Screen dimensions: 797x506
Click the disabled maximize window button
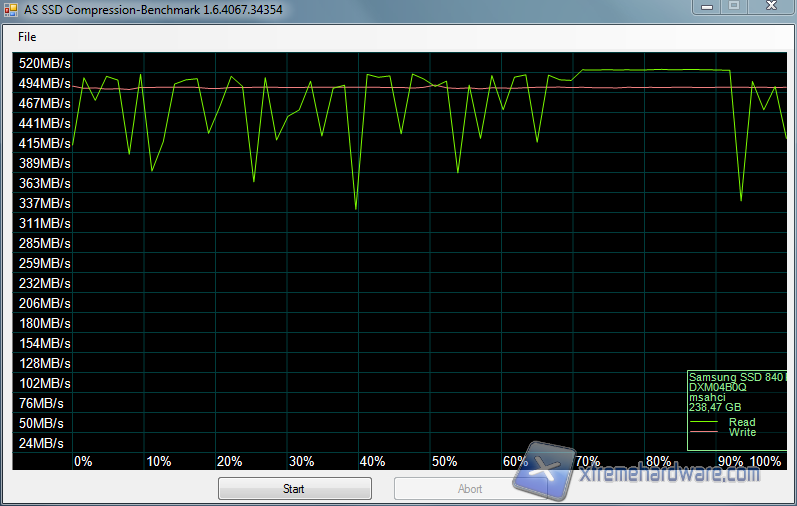click(733, 6)
